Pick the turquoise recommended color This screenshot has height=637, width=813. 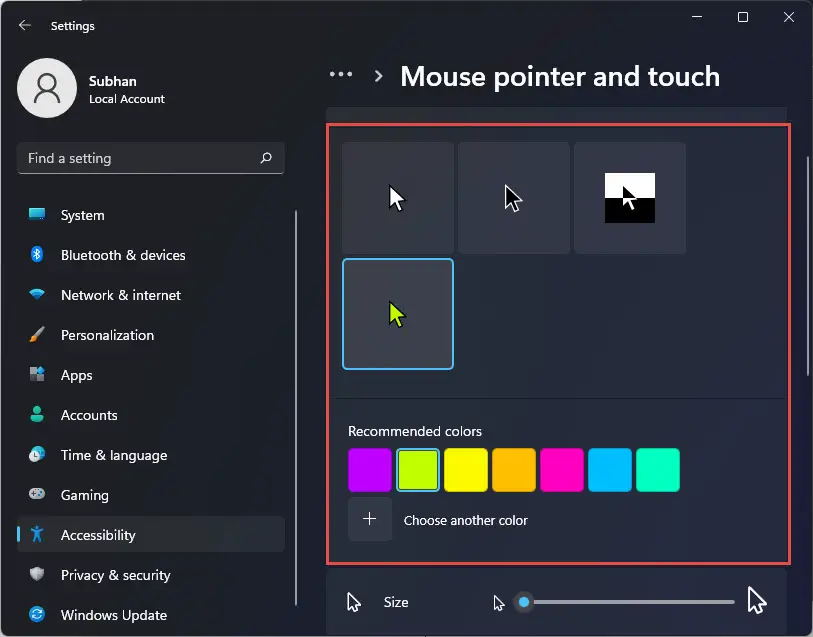(x=657, y=470)
